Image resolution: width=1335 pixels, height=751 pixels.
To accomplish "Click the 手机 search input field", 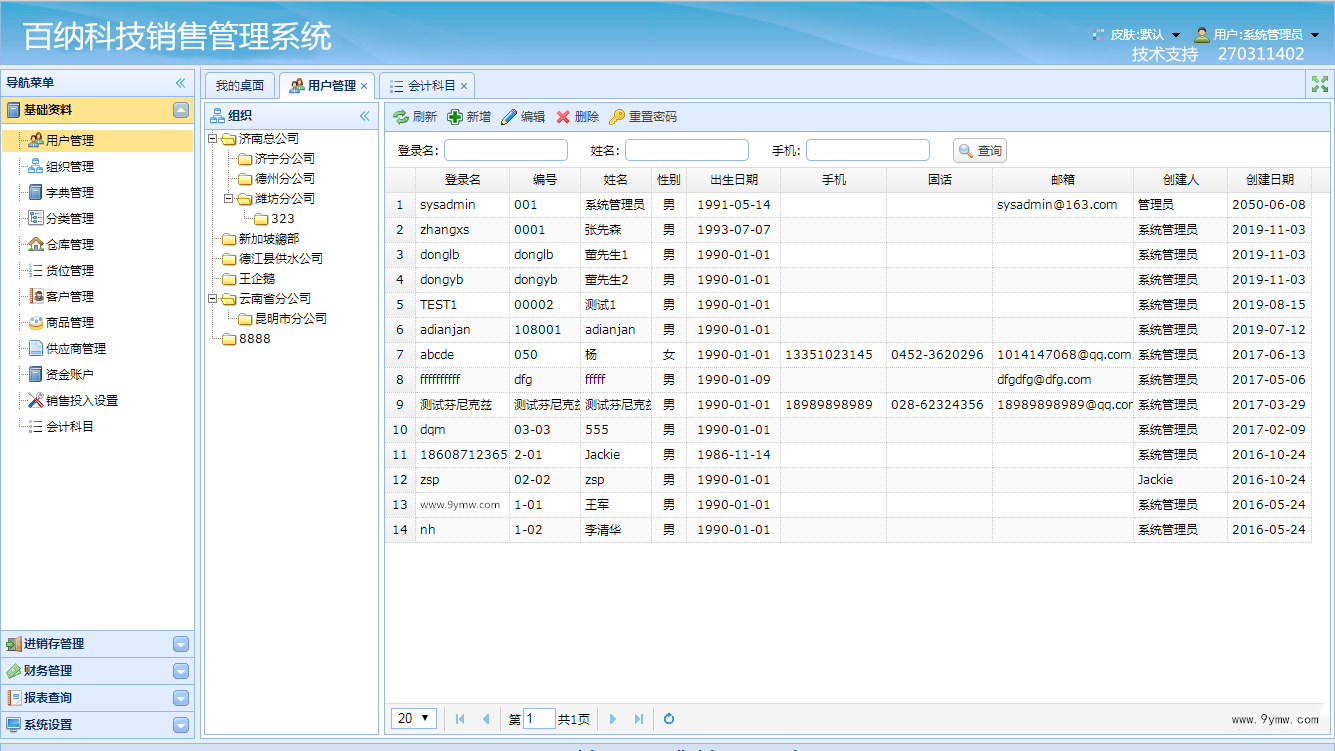I will point(868,150).
